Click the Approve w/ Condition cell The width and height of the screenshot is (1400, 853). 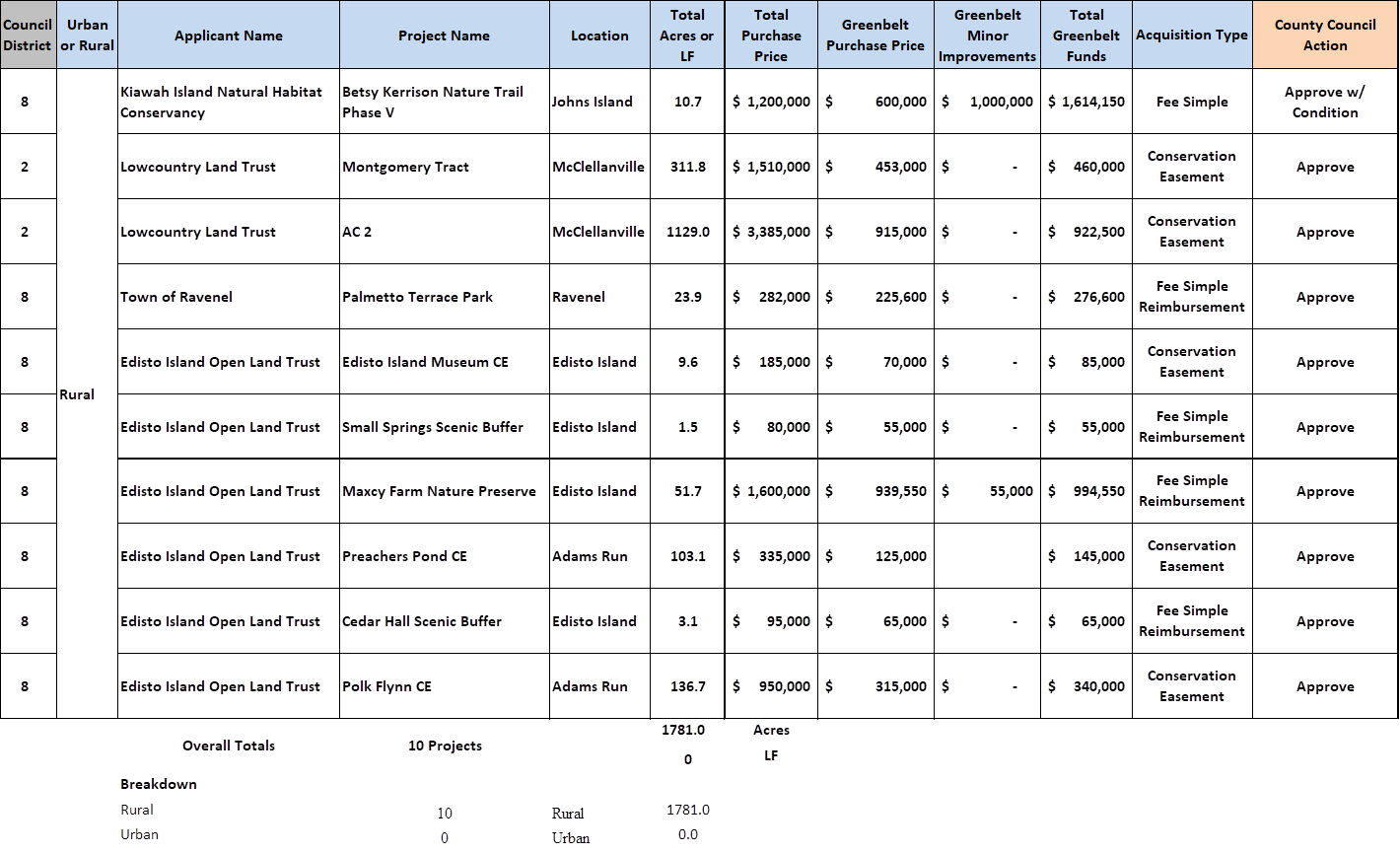(1324, 103)
